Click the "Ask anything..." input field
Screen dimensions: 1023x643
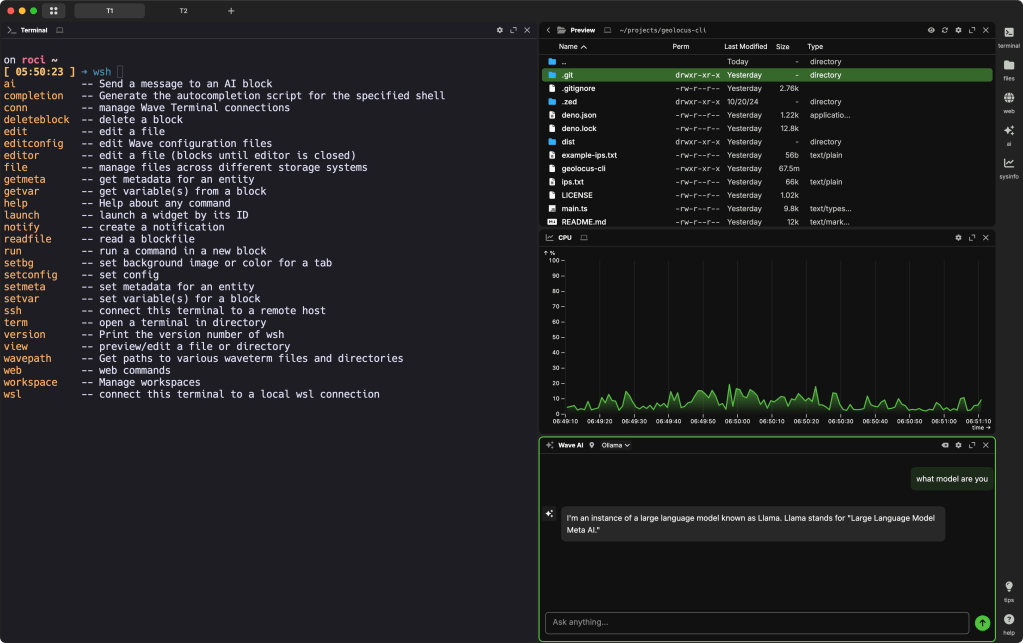756,623
